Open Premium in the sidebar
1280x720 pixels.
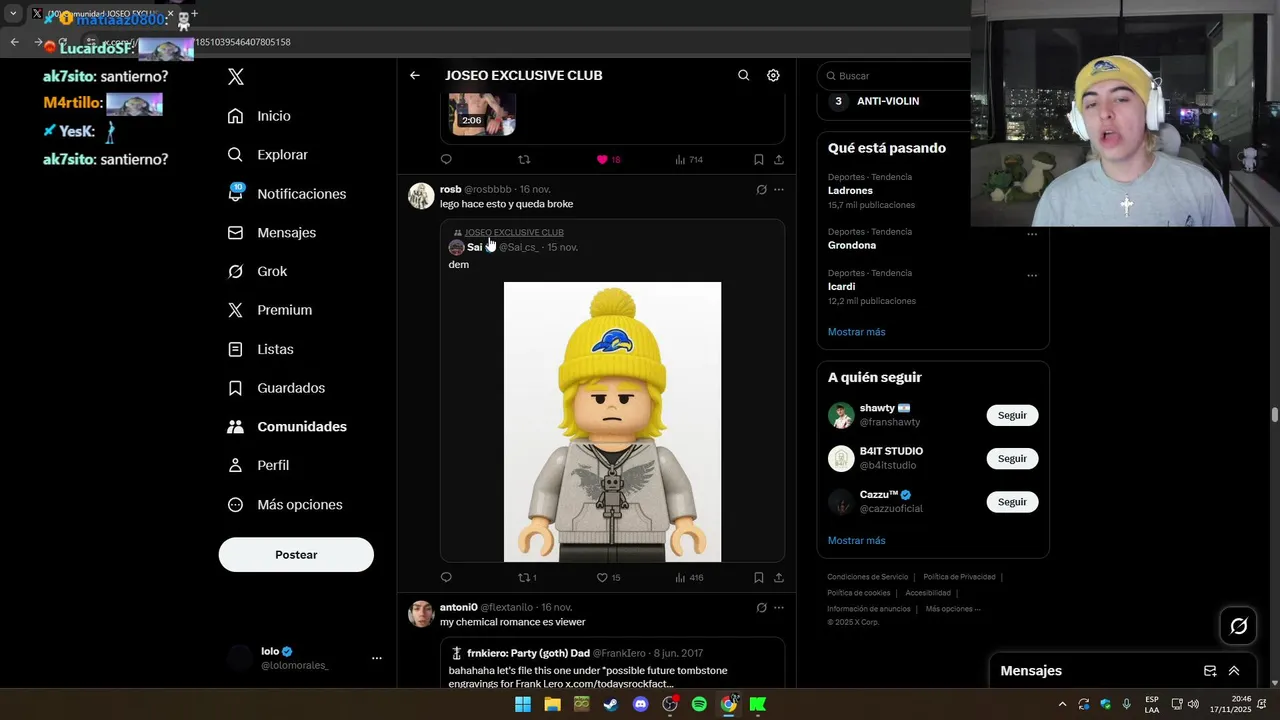point(269,310)
